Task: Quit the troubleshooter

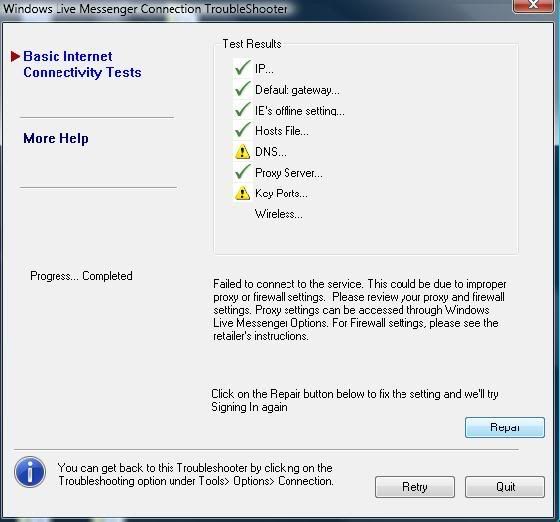Action: point(505,487)
